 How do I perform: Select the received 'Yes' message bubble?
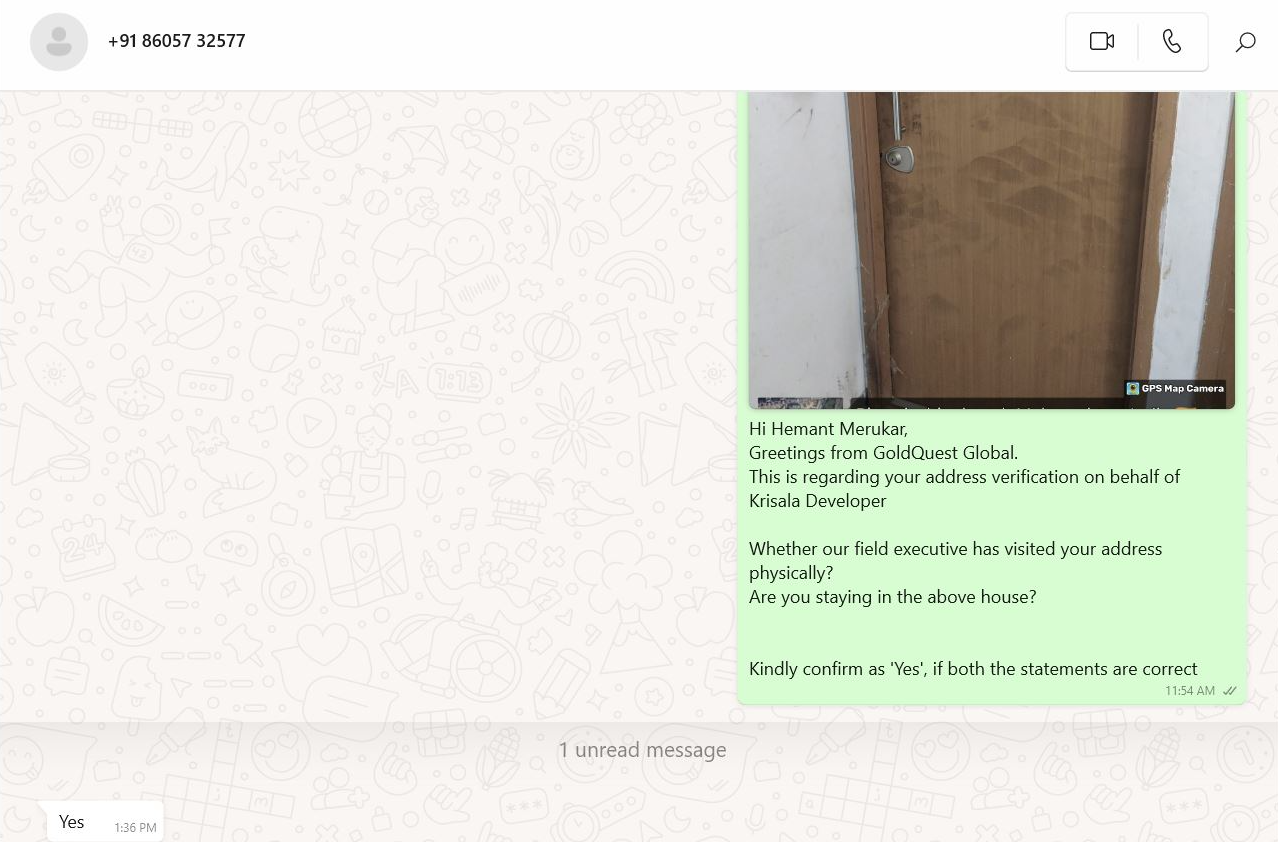tap(105, 822)
